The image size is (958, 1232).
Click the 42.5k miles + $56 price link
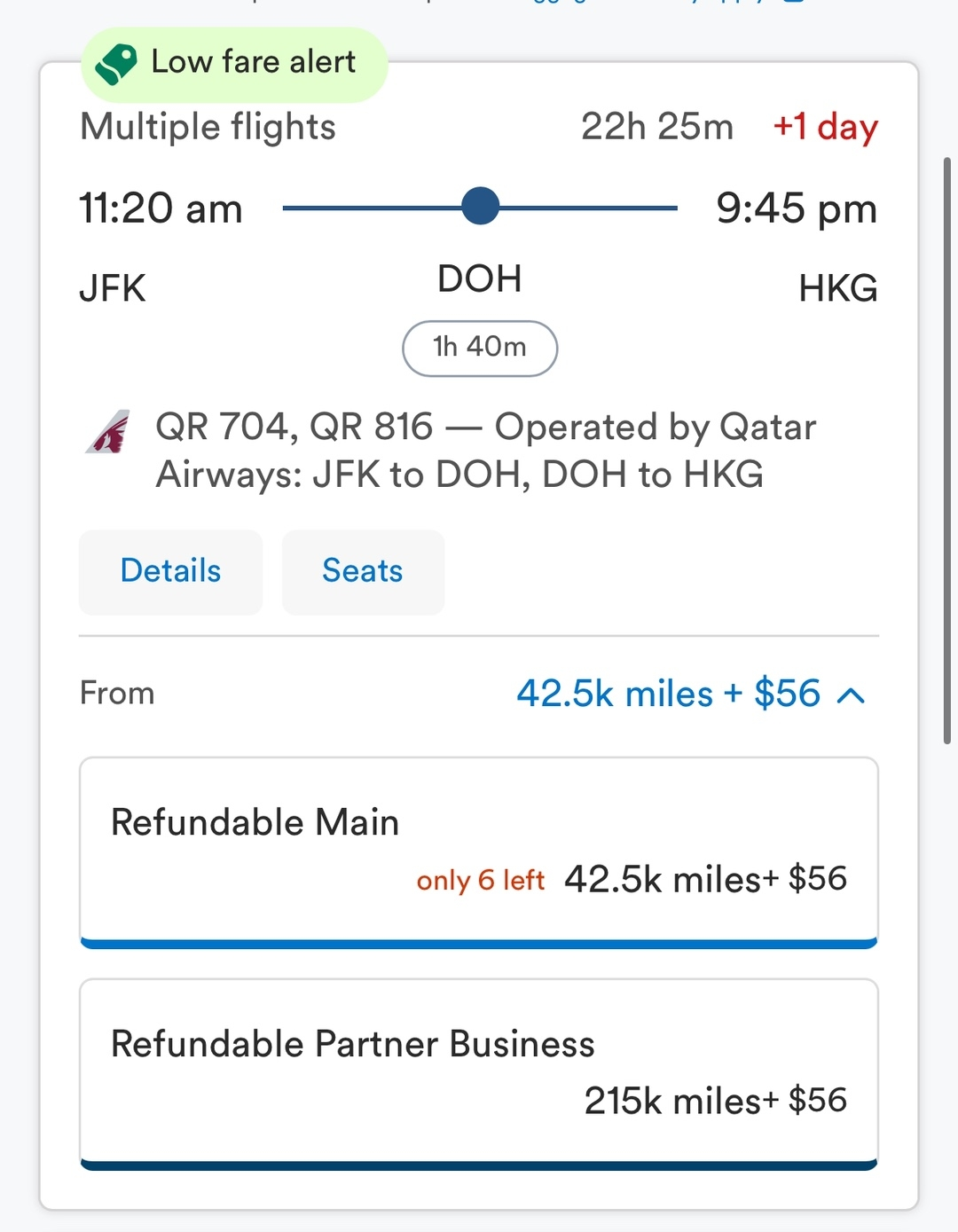point(669,694)
